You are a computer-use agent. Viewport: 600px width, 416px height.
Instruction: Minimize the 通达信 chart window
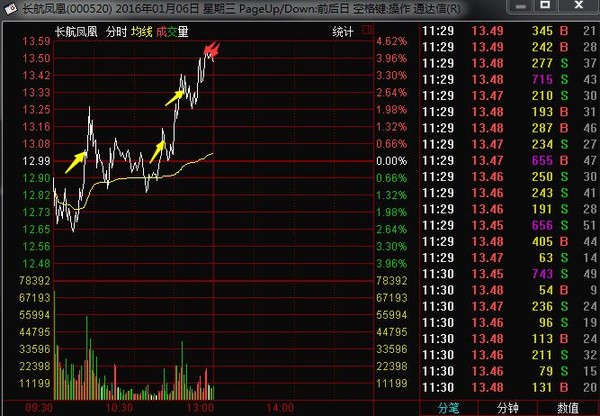tap(520, 6)
